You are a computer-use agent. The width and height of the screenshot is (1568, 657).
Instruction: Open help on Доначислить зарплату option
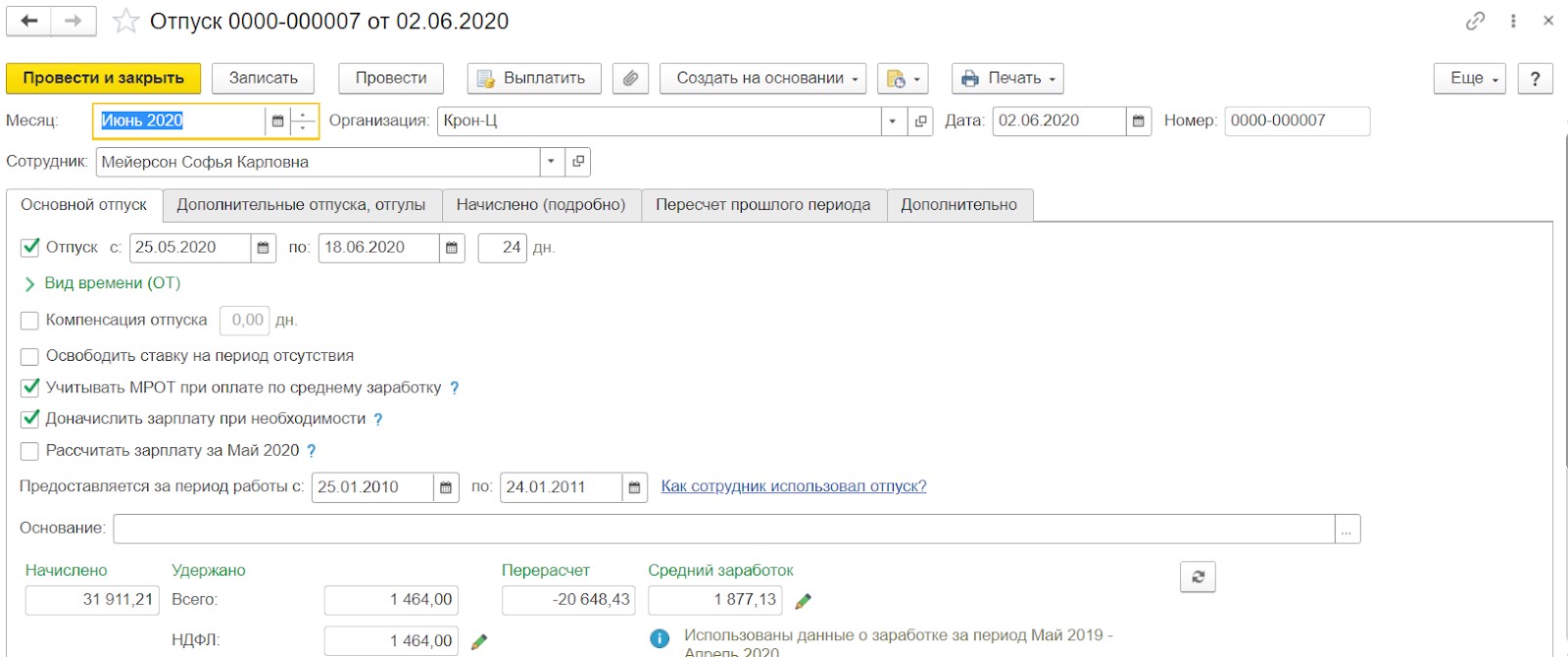378,420
